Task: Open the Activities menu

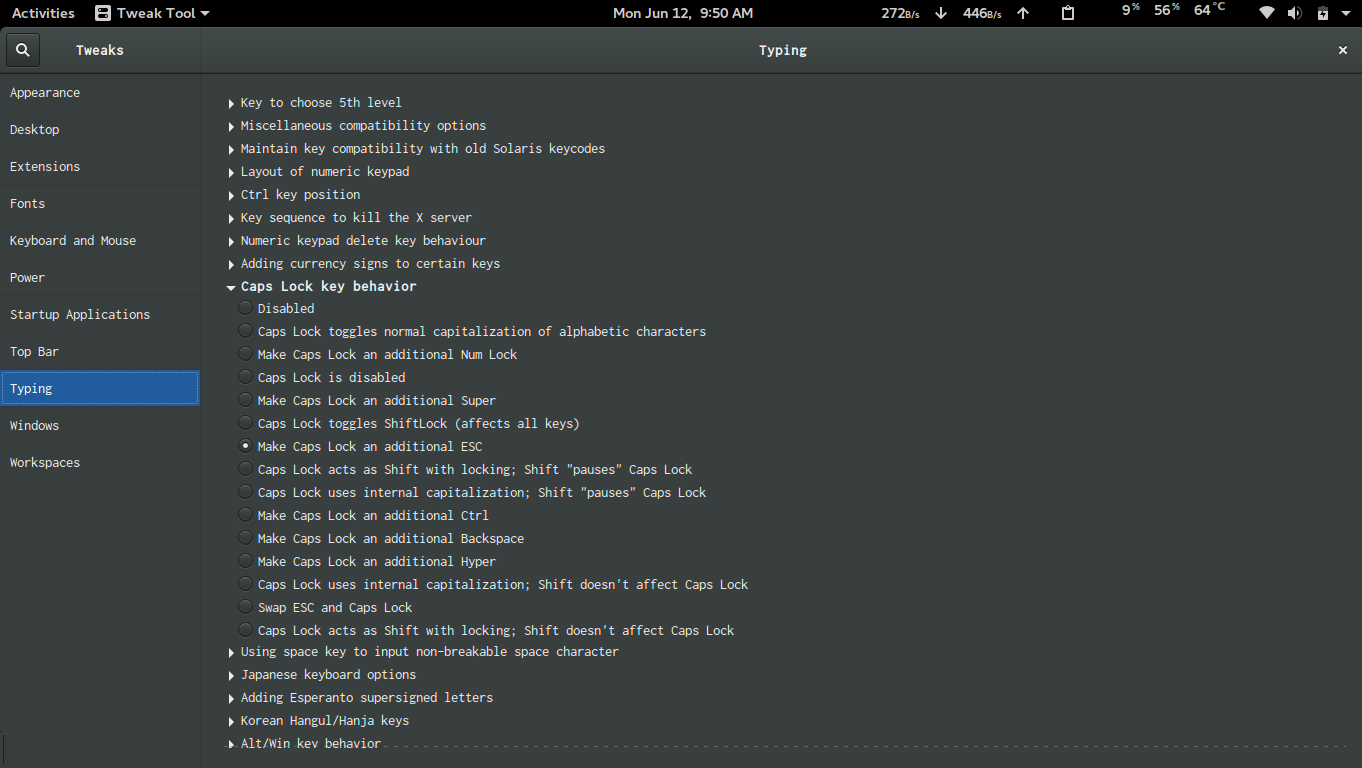Action: (43, 13)
